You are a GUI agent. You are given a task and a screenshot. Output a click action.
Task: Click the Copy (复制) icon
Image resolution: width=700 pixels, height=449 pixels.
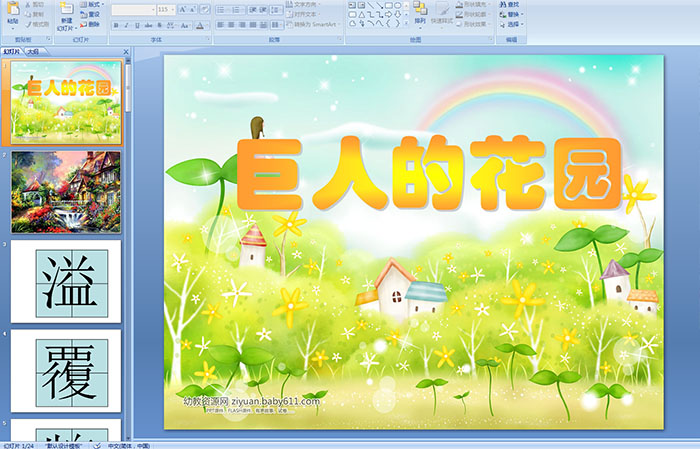[28, 14]
